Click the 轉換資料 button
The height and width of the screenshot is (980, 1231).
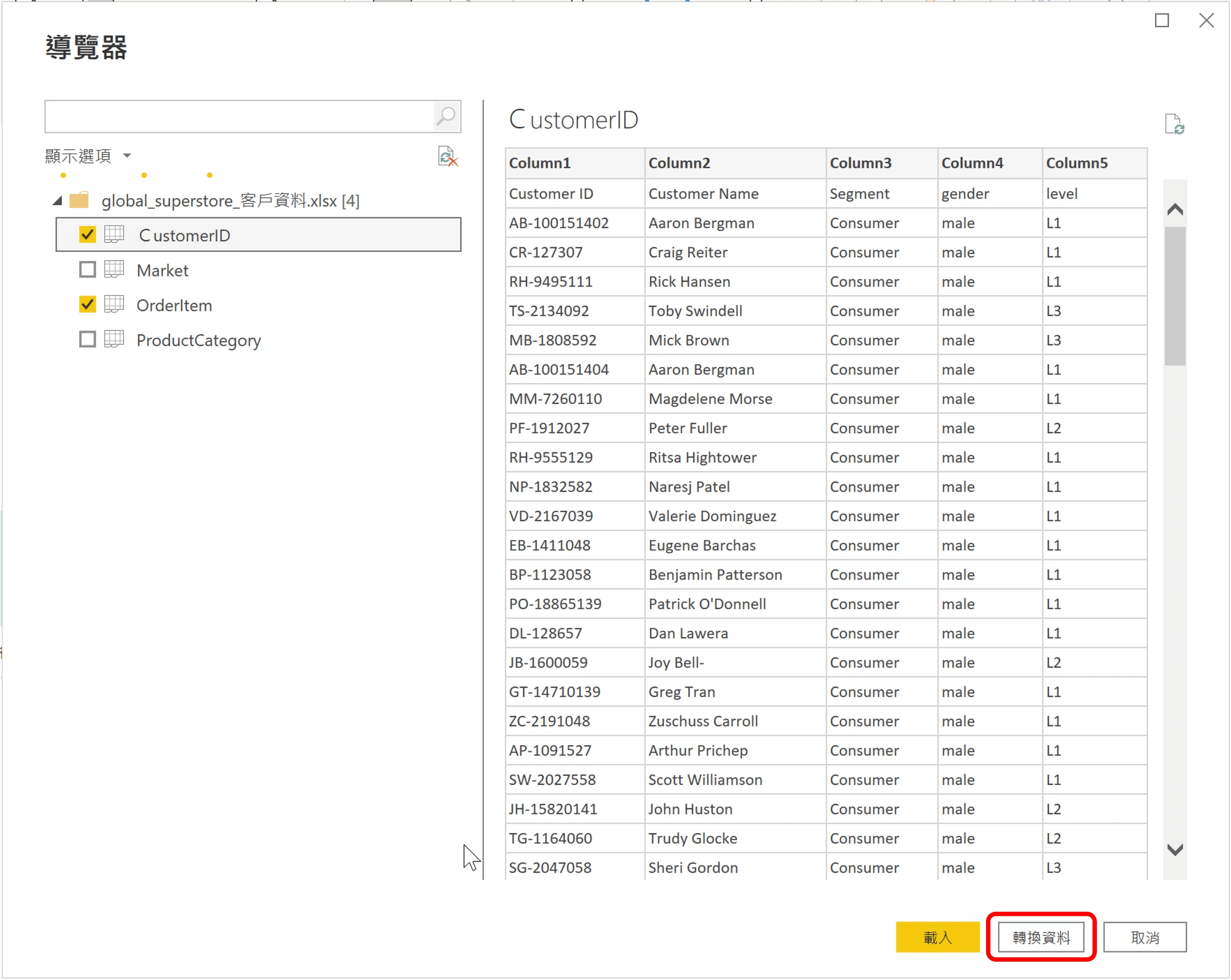1040,937
